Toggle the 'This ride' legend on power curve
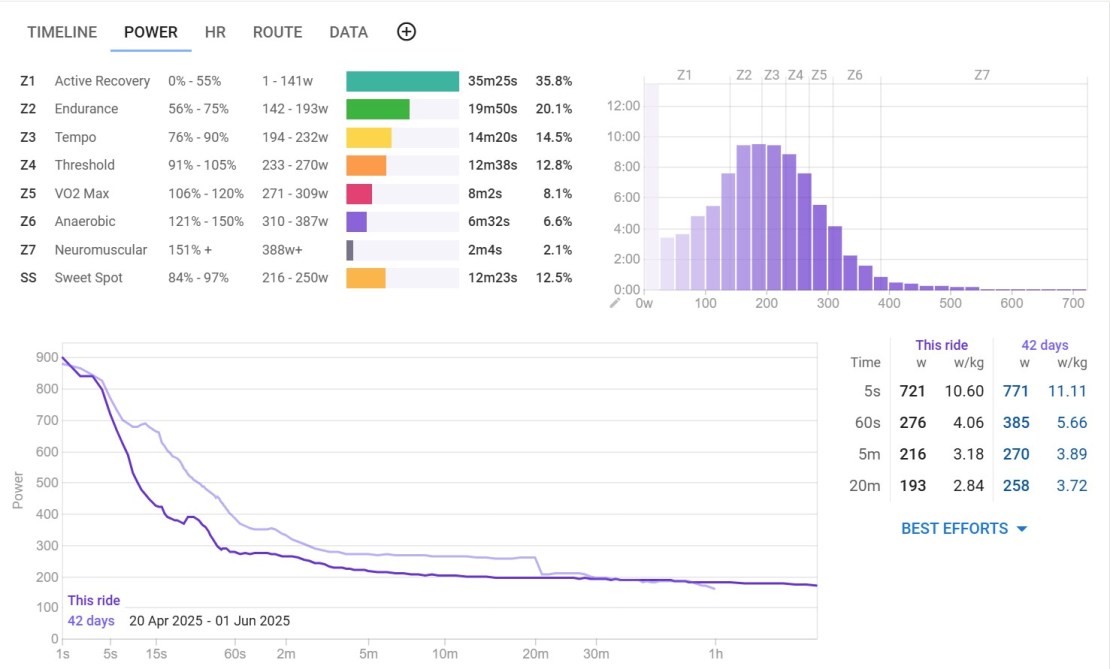The image size is (1110, 669). coord(94,601)
